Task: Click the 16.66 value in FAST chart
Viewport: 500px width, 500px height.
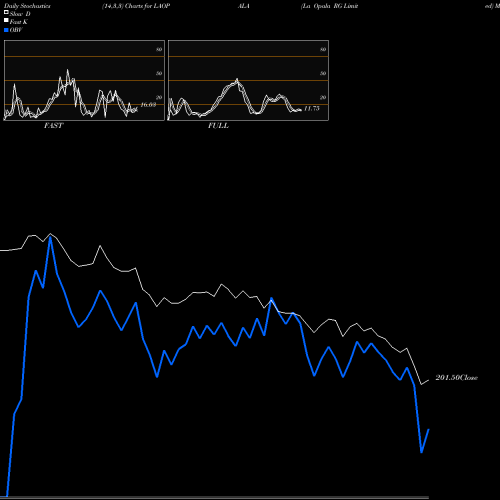Action: click(x=148, y=105)
